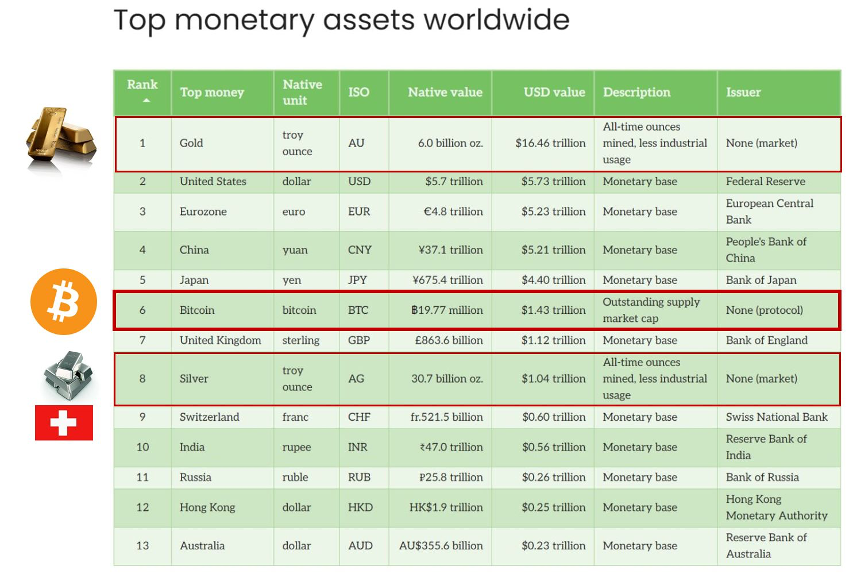
Task: Select the '$1.43 trillion' cell
Action: [x=543, y=310]
